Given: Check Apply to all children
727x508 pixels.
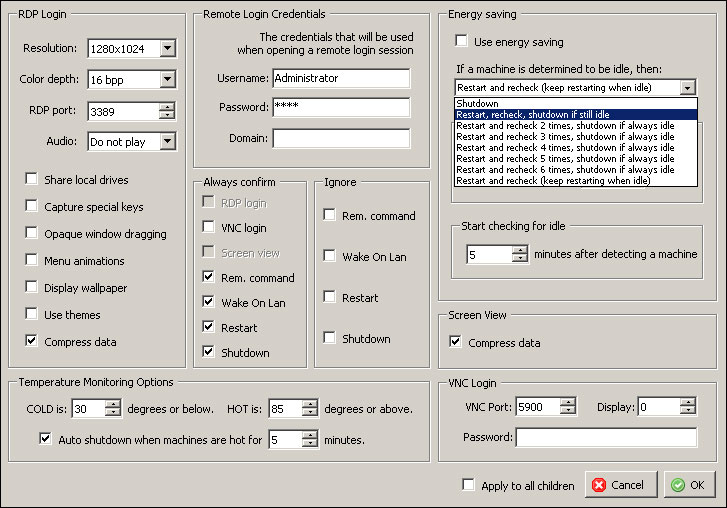Looking at the screenshot, I should click(x=469, y=486).
